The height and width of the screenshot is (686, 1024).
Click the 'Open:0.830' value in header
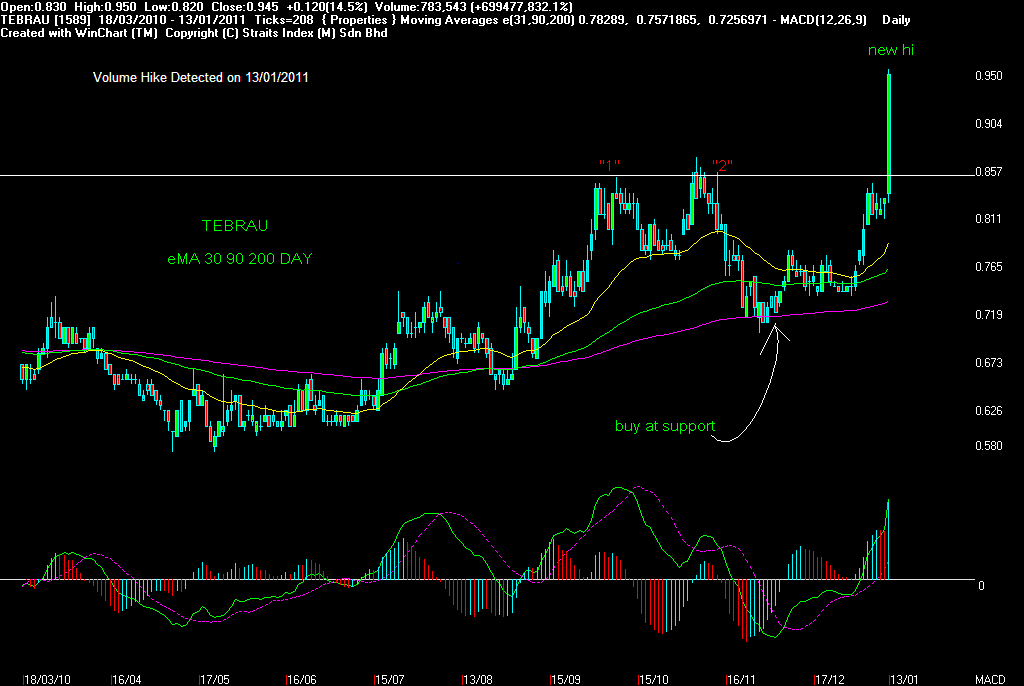click(x=33, y=7)
